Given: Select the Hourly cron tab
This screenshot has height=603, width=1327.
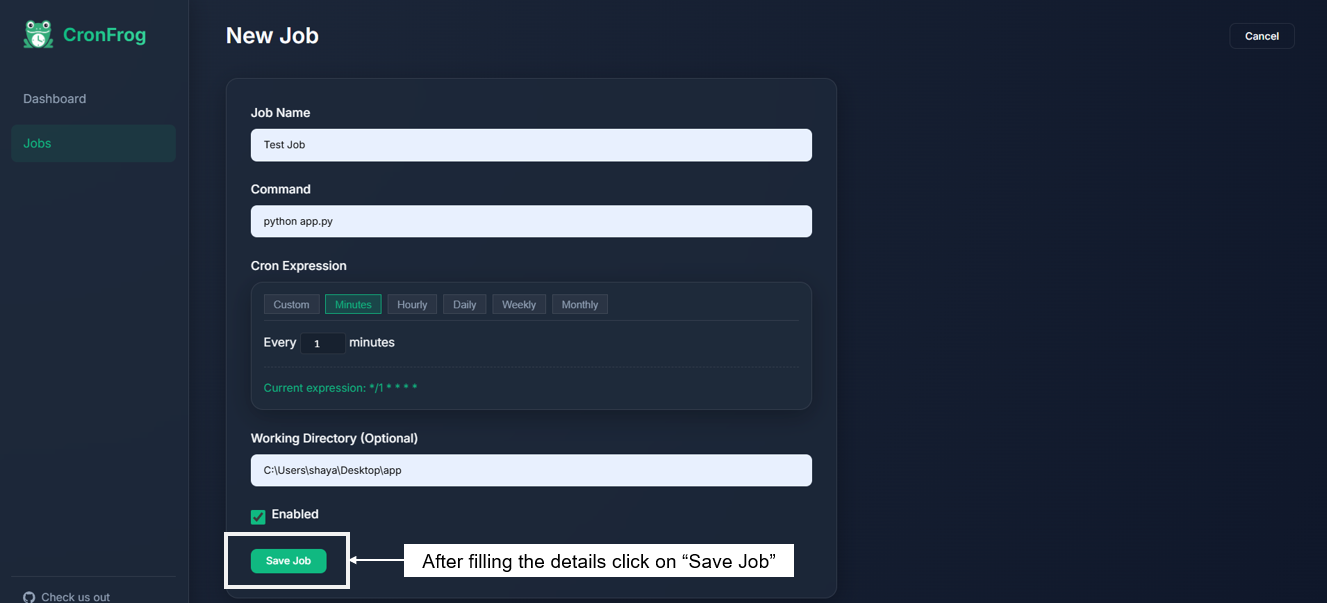Looking at the screenshot, I should click(412, 304).
